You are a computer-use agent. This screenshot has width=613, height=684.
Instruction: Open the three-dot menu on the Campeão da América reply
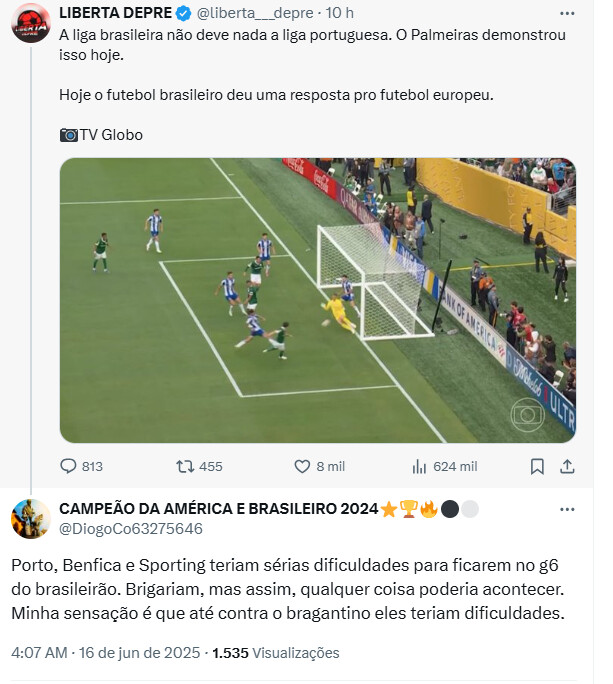click(x=567, y=510)
